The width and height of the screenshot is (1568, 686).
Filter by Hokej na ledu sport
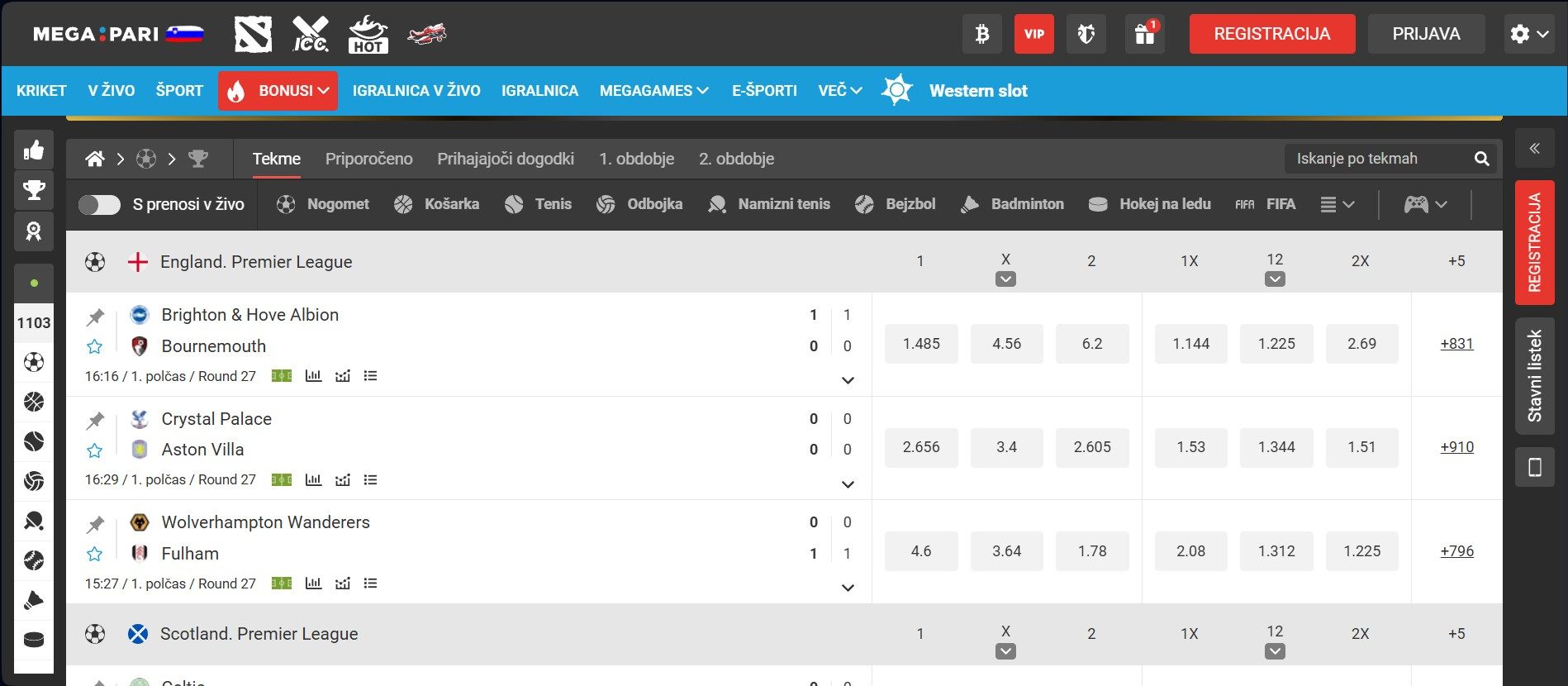coord(1149,205)
